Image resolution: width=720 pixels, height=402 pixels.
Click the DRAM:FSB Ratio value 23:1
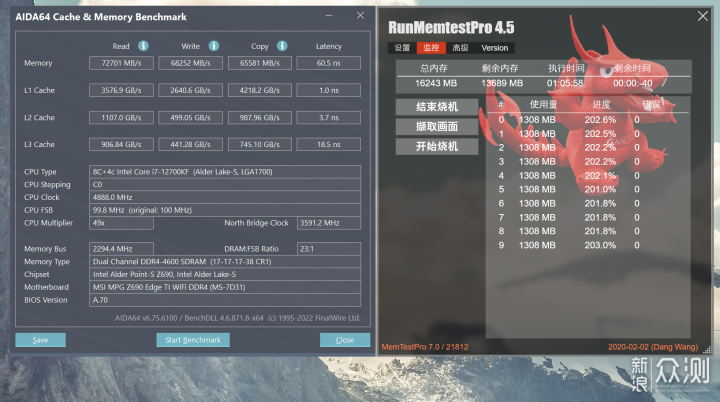click(329, 249)
